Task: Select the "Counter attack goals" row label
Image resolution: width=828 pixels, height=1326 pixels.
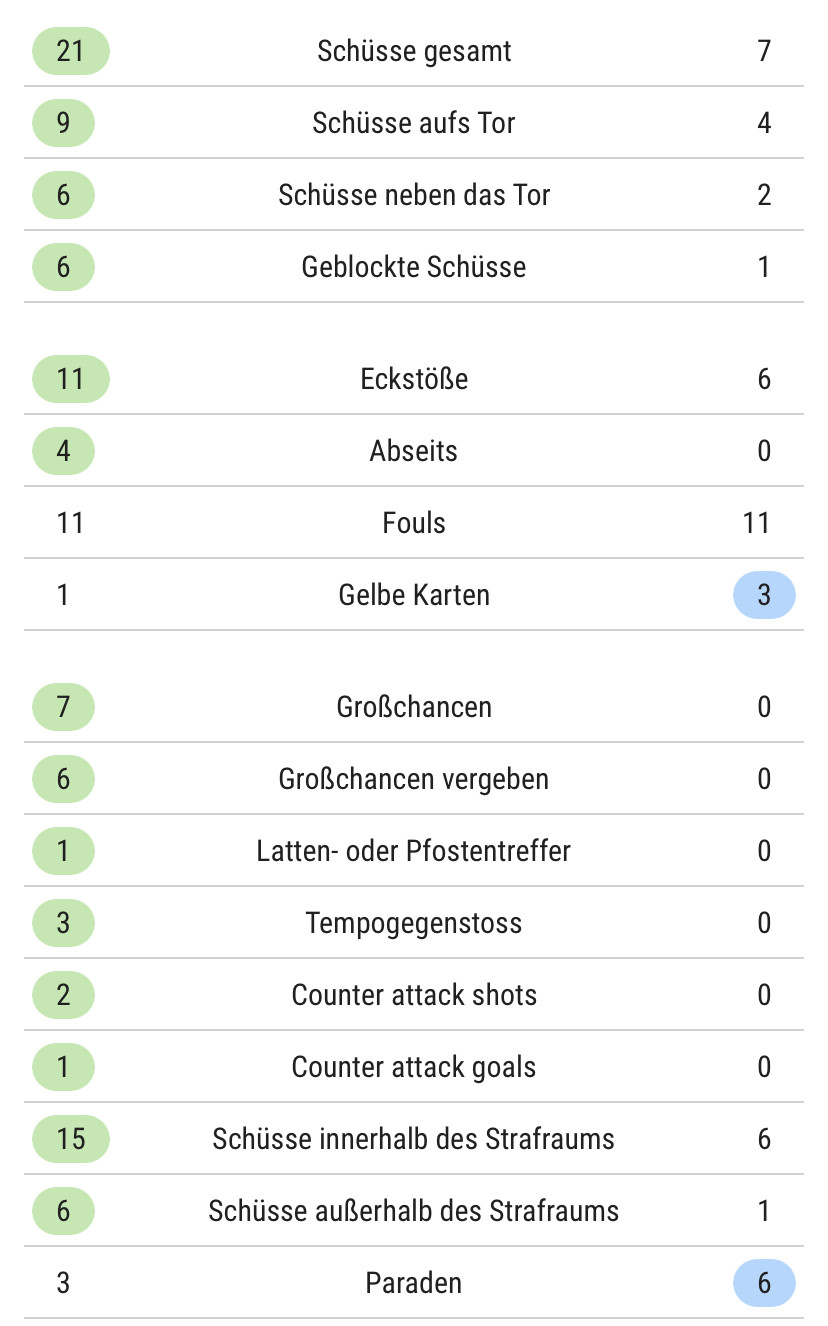Action: pyautogui.click(x=414, y=1067)
